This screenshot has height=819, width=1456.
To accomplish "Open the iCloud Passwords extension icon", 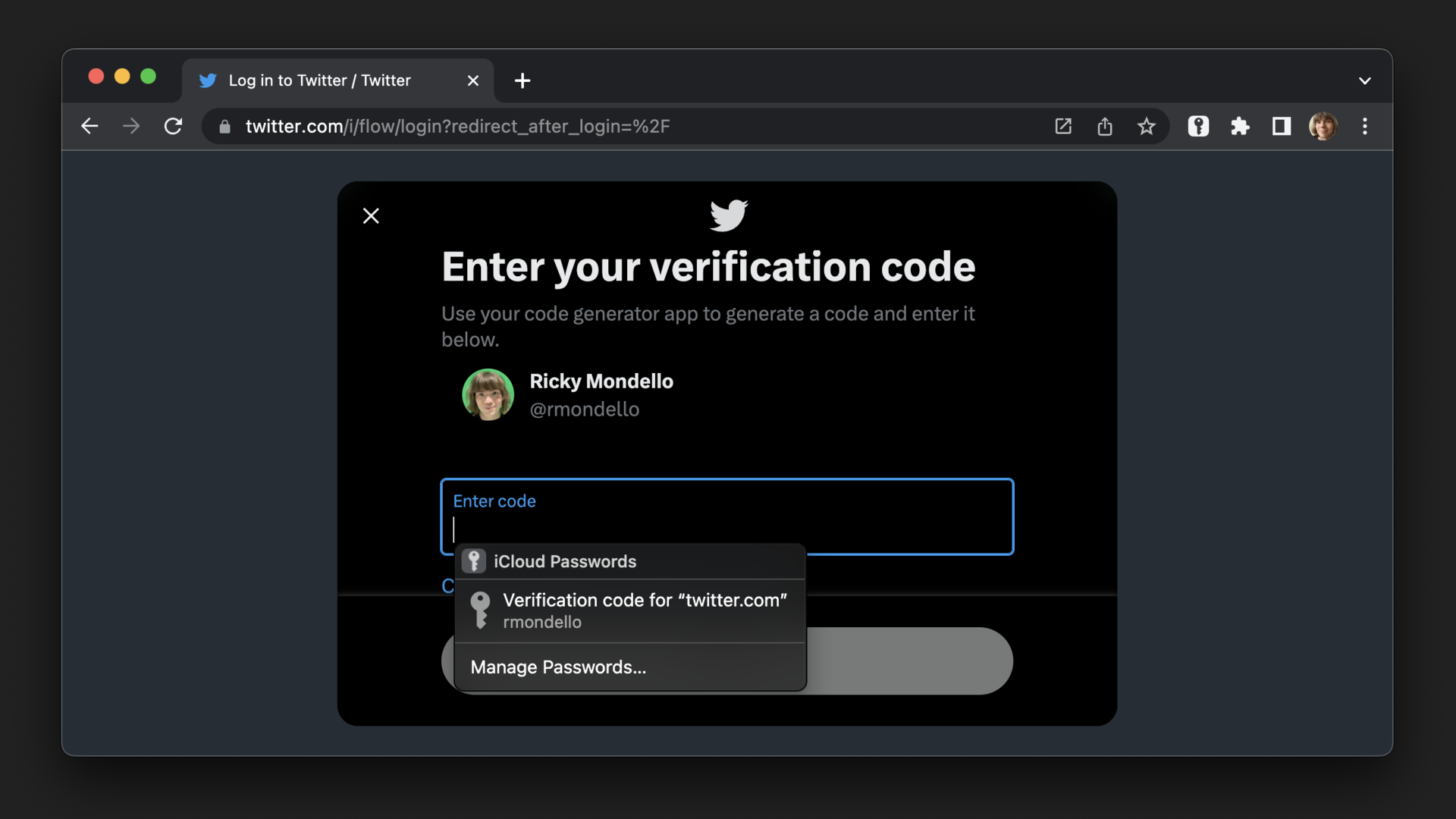I will [x=1198, y=127].
